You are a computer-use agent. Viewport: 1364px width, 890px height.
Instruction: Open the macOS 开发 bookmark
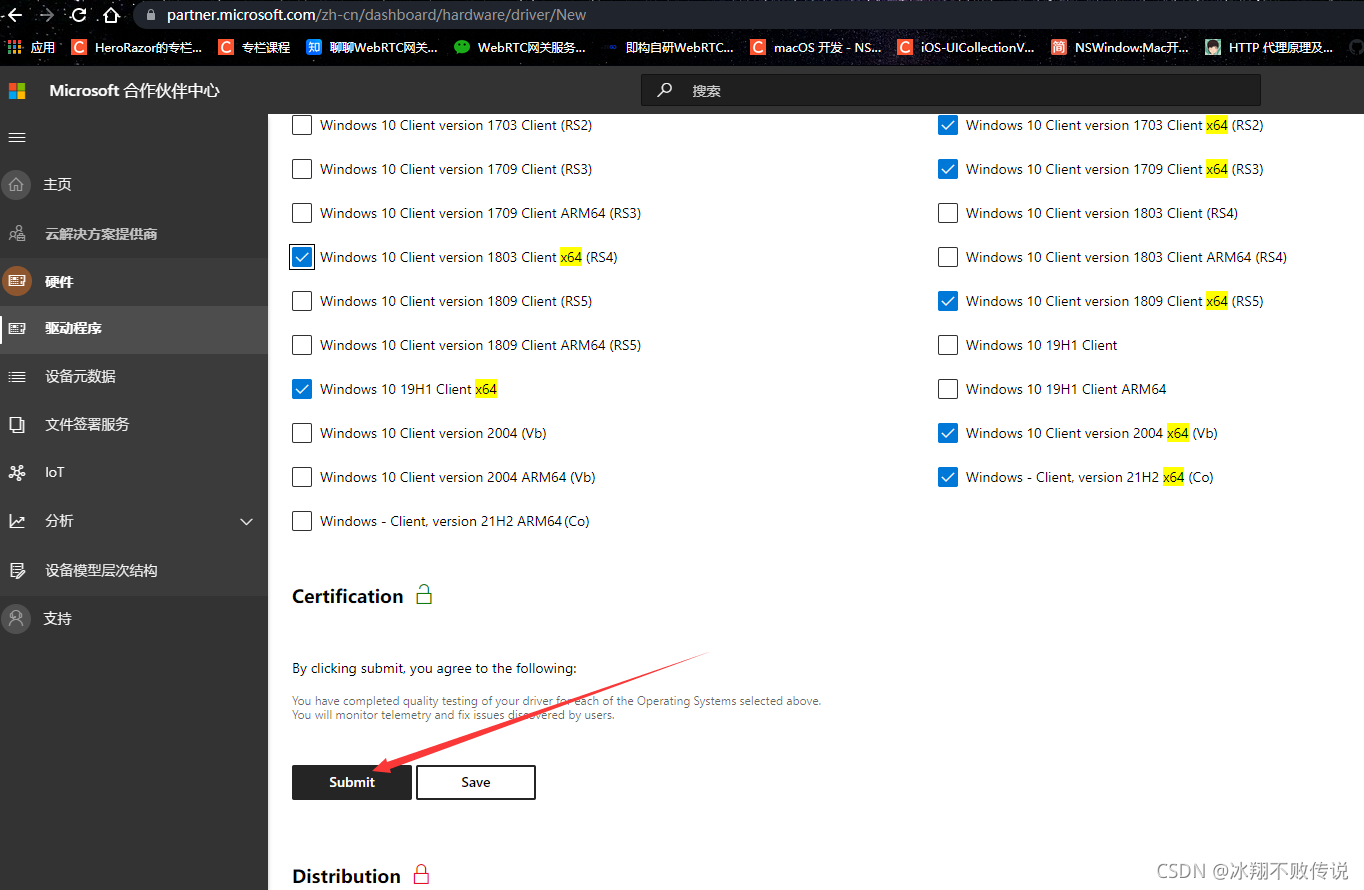(816, 47)
